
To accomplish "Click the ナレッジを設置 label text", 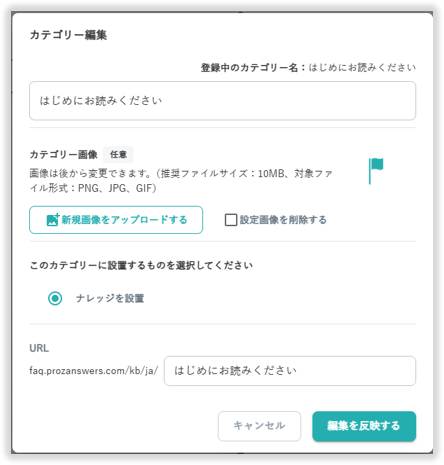I will (110, 298).
